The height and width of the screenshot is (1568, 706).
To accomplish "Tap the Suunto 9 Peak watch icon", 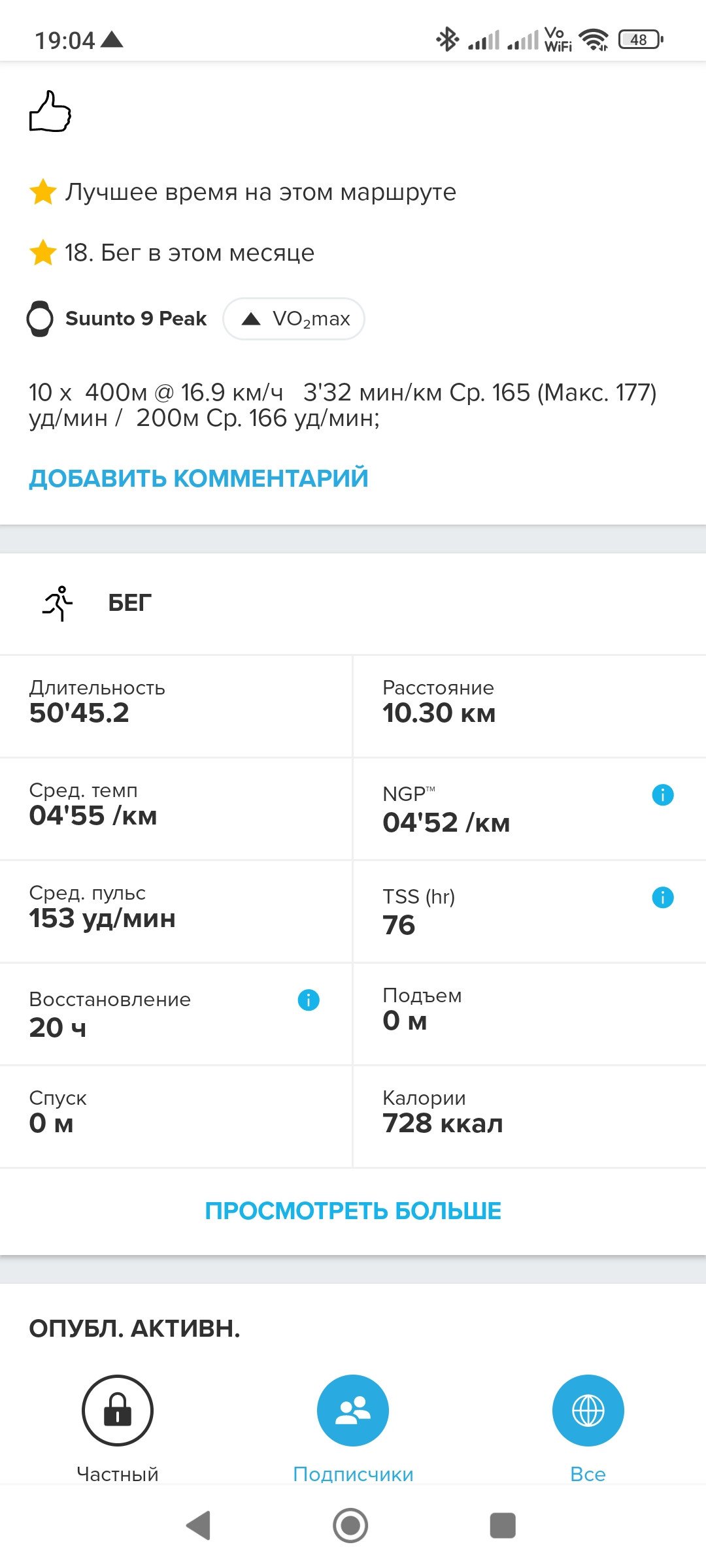I will click(40, 319).
